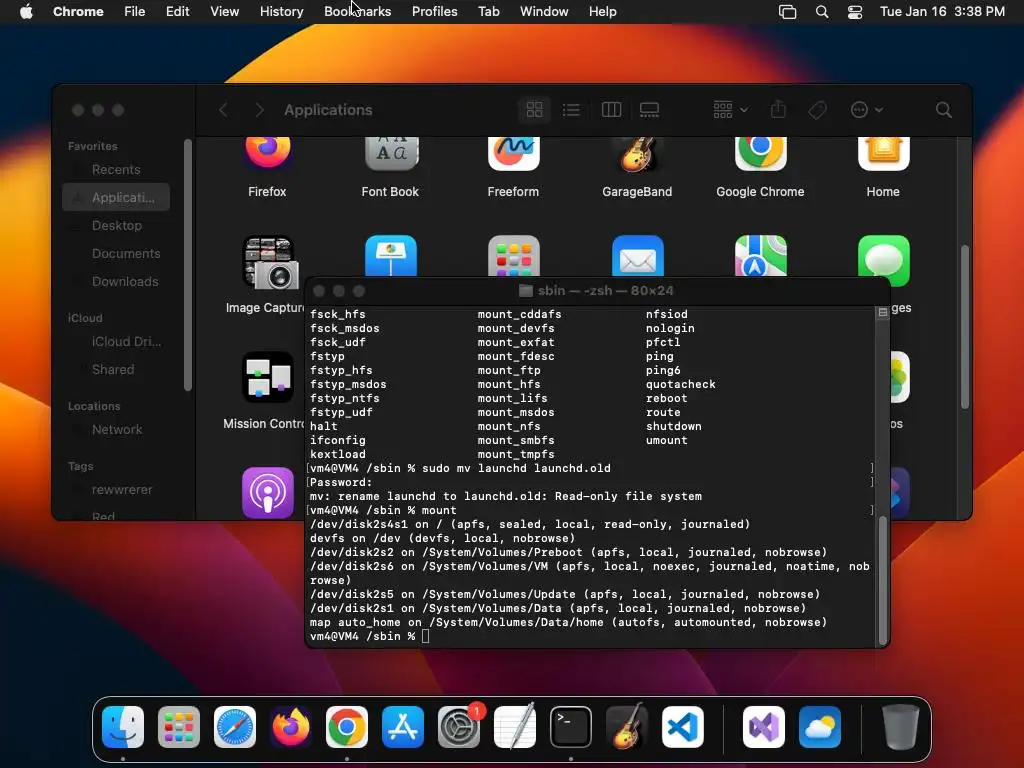Open Maps app icon in Finder

click(x=760, y=255)
